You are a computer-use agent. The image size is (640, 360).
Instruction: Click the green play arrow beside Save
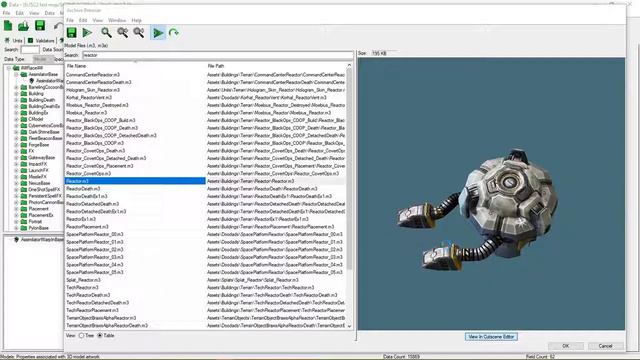(87, 33)
